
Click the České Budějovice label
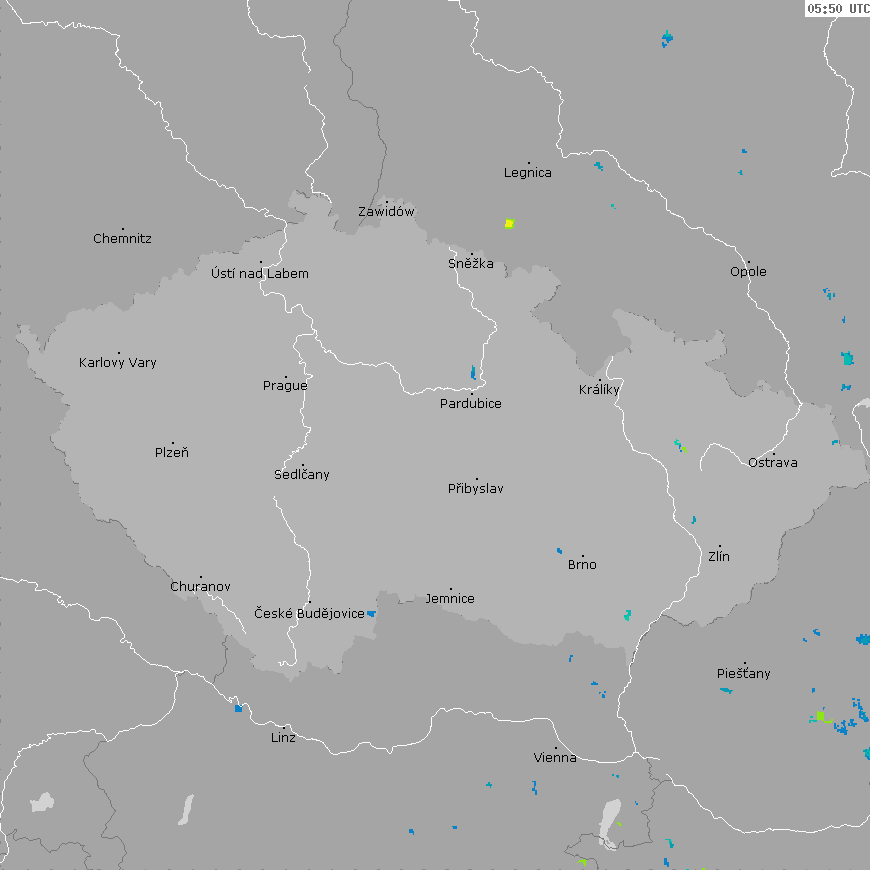[309, 613]
